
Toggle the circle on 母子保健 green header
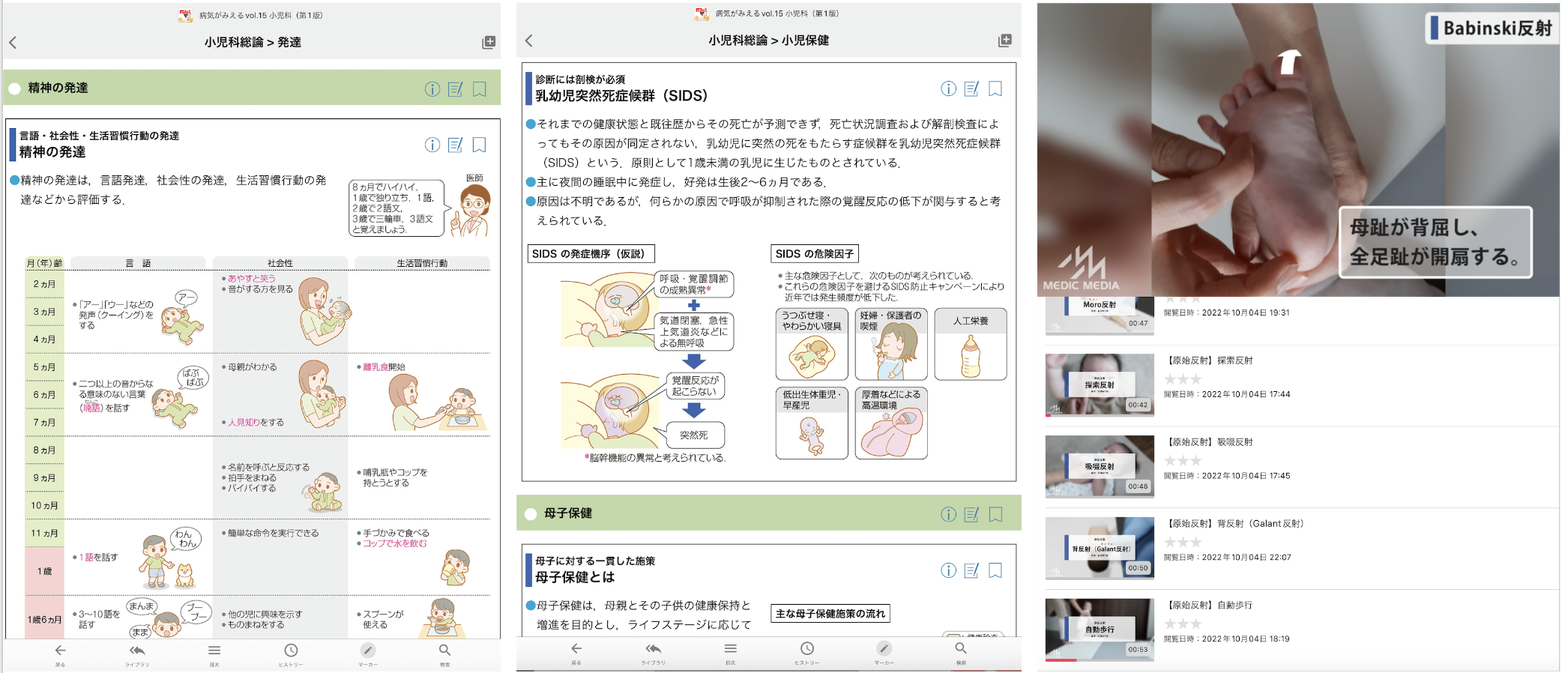531,514
